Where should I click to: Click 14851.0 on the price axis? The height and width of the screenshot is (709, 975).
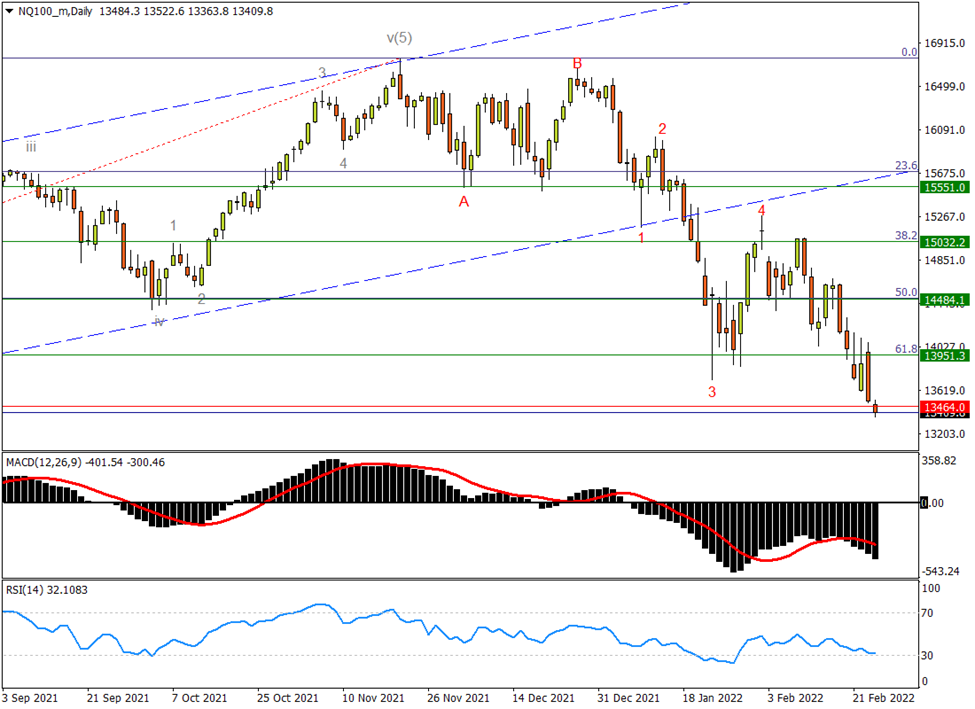pos(945,261)
